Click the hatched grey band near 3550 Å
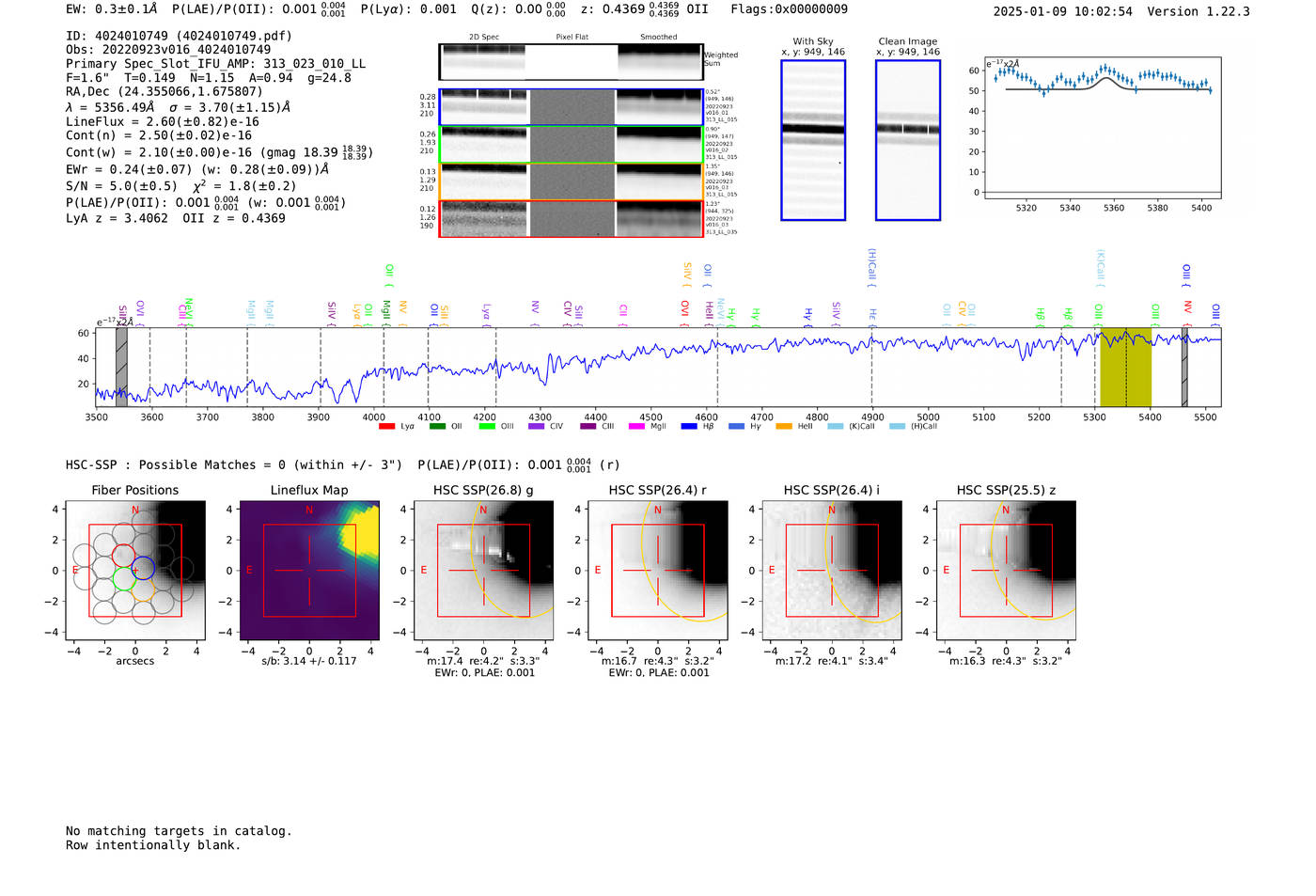 [x=121, y=367]
